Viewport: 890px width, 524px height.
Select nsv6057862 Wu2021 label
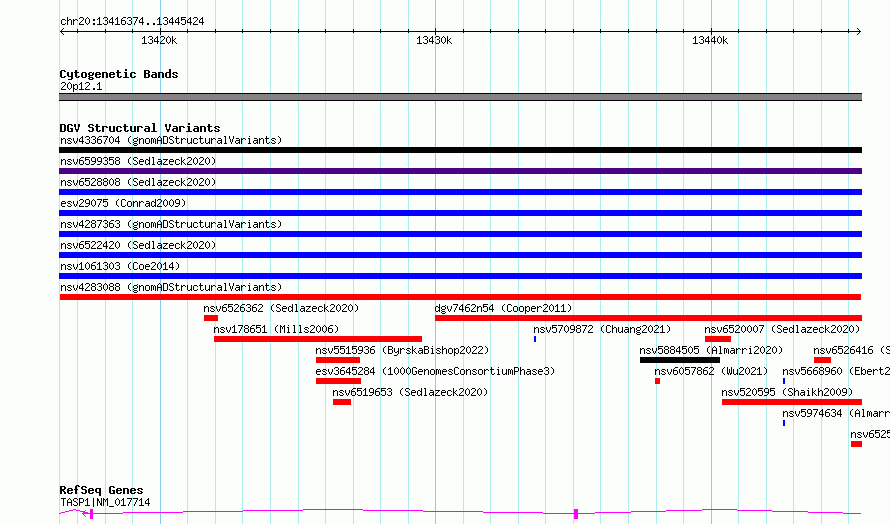[x=711, y=371]
